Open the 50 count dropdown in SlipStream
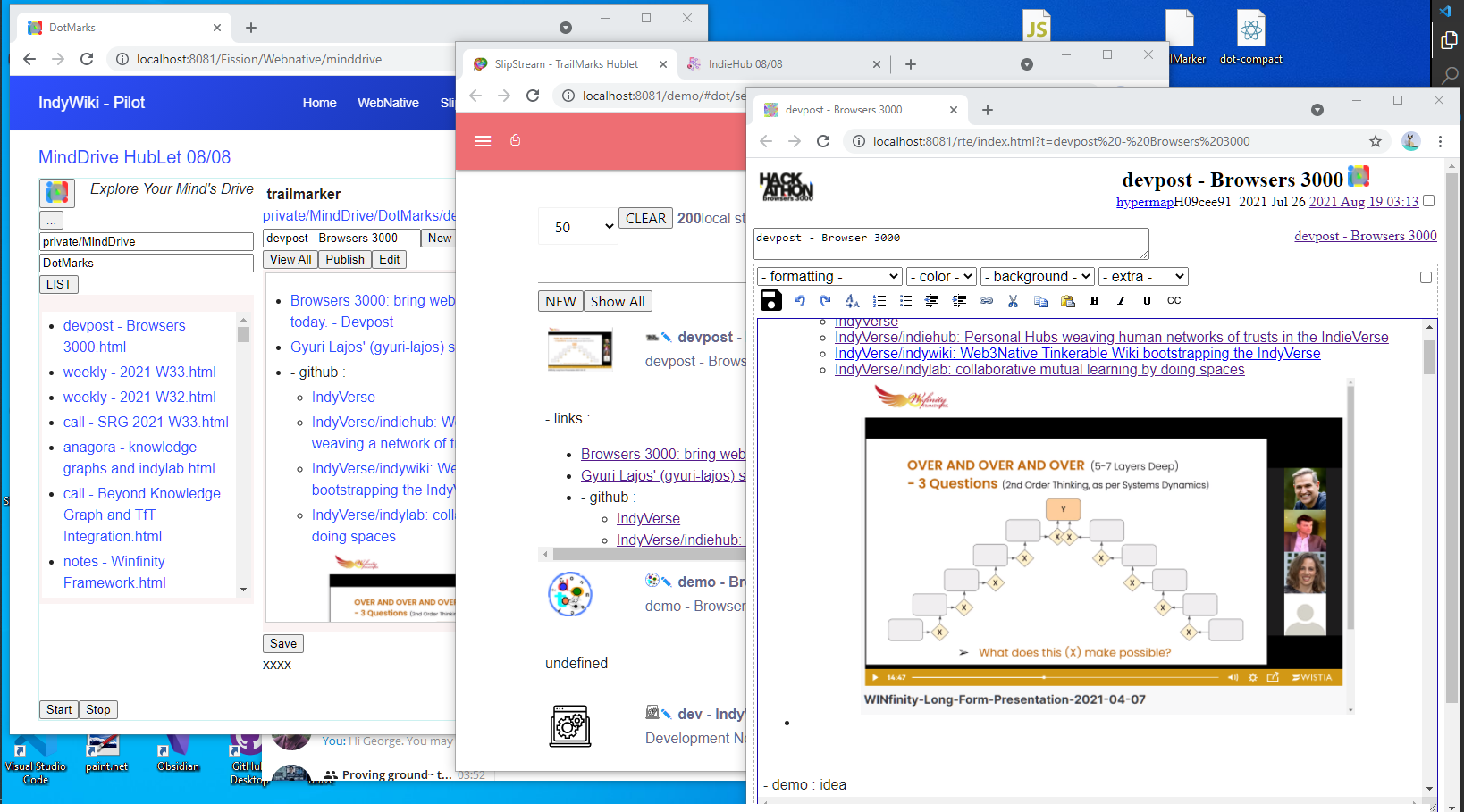Viewport: 1464px width, 812px height. (579, 227)
